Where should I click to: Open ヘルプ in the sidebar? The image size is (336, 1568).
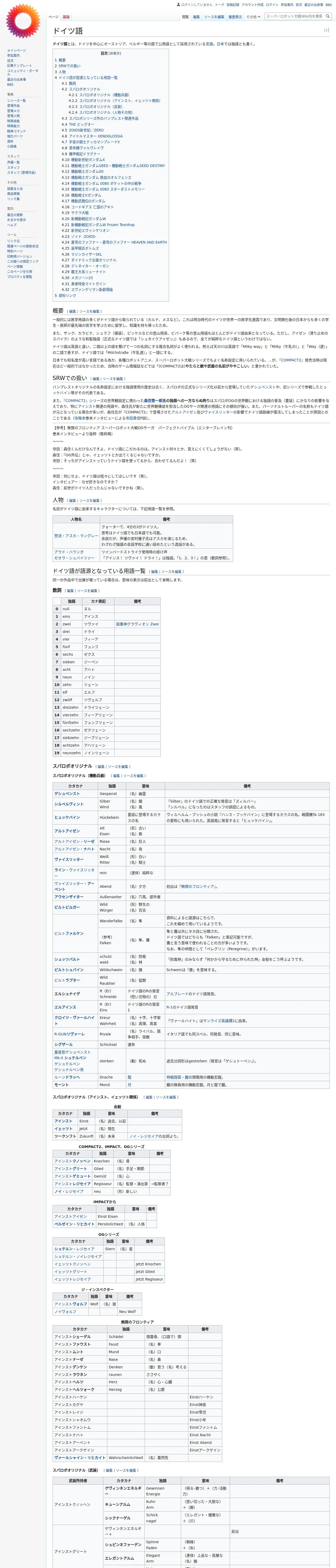click(12, 225)
